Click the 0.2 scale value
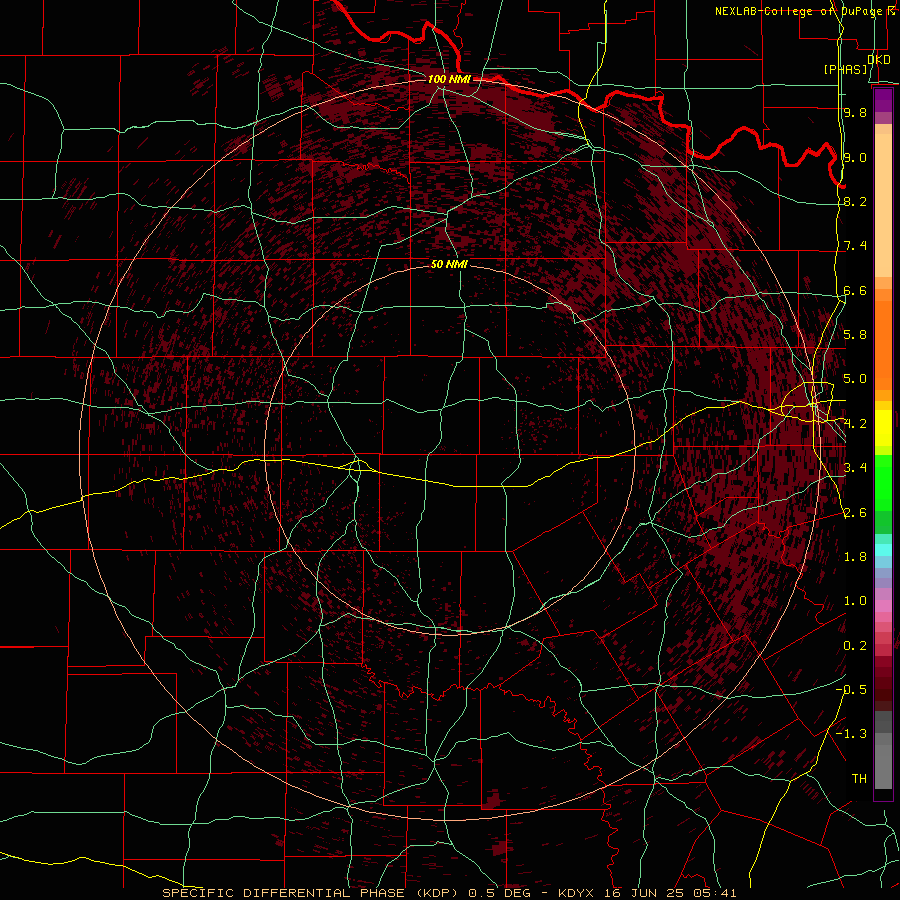Screen dimensions: 900x900 [x=855, y=646]
